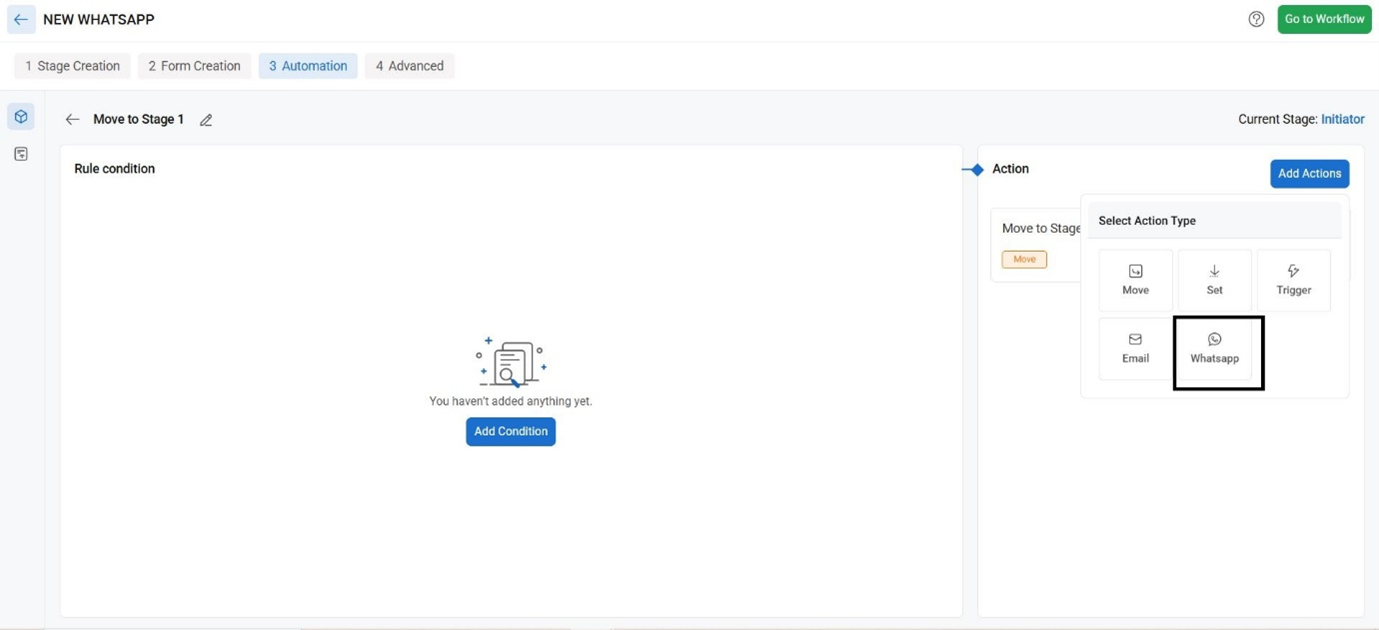Switch to Stage Creation tab
The image size is (1379, 630).
coord(72,66)
